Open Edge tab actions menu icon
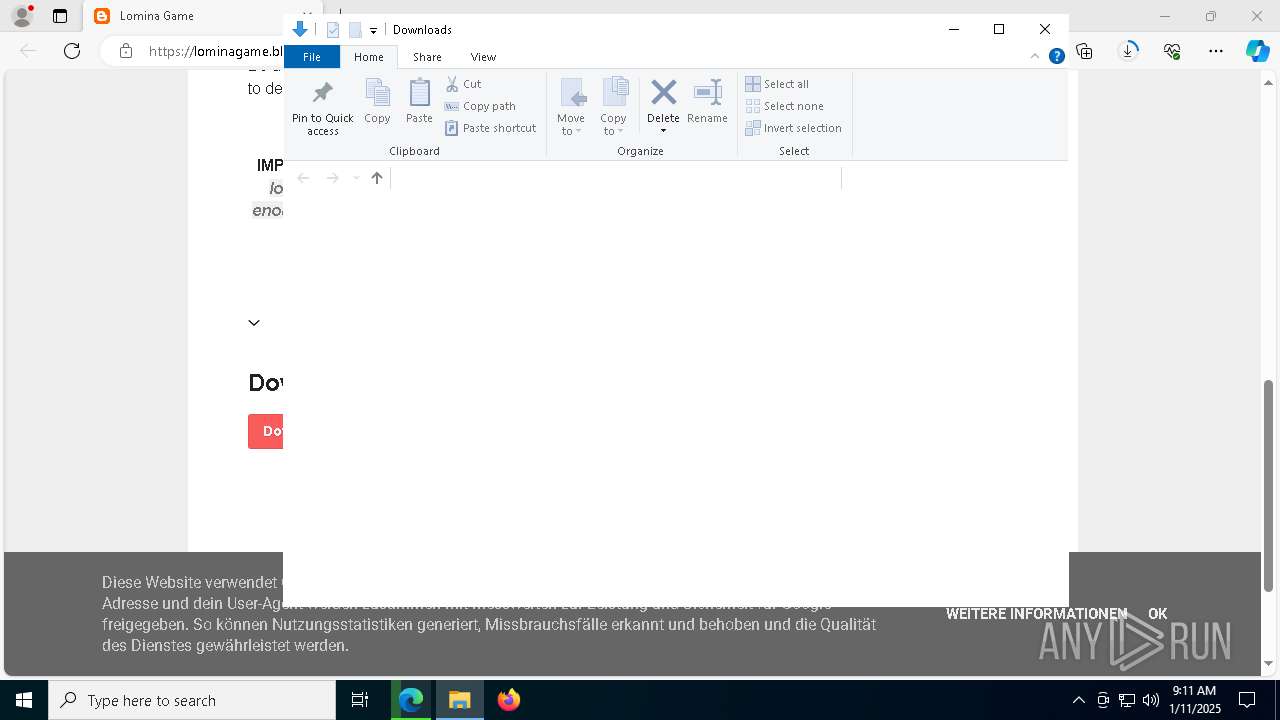 point(60,16)
